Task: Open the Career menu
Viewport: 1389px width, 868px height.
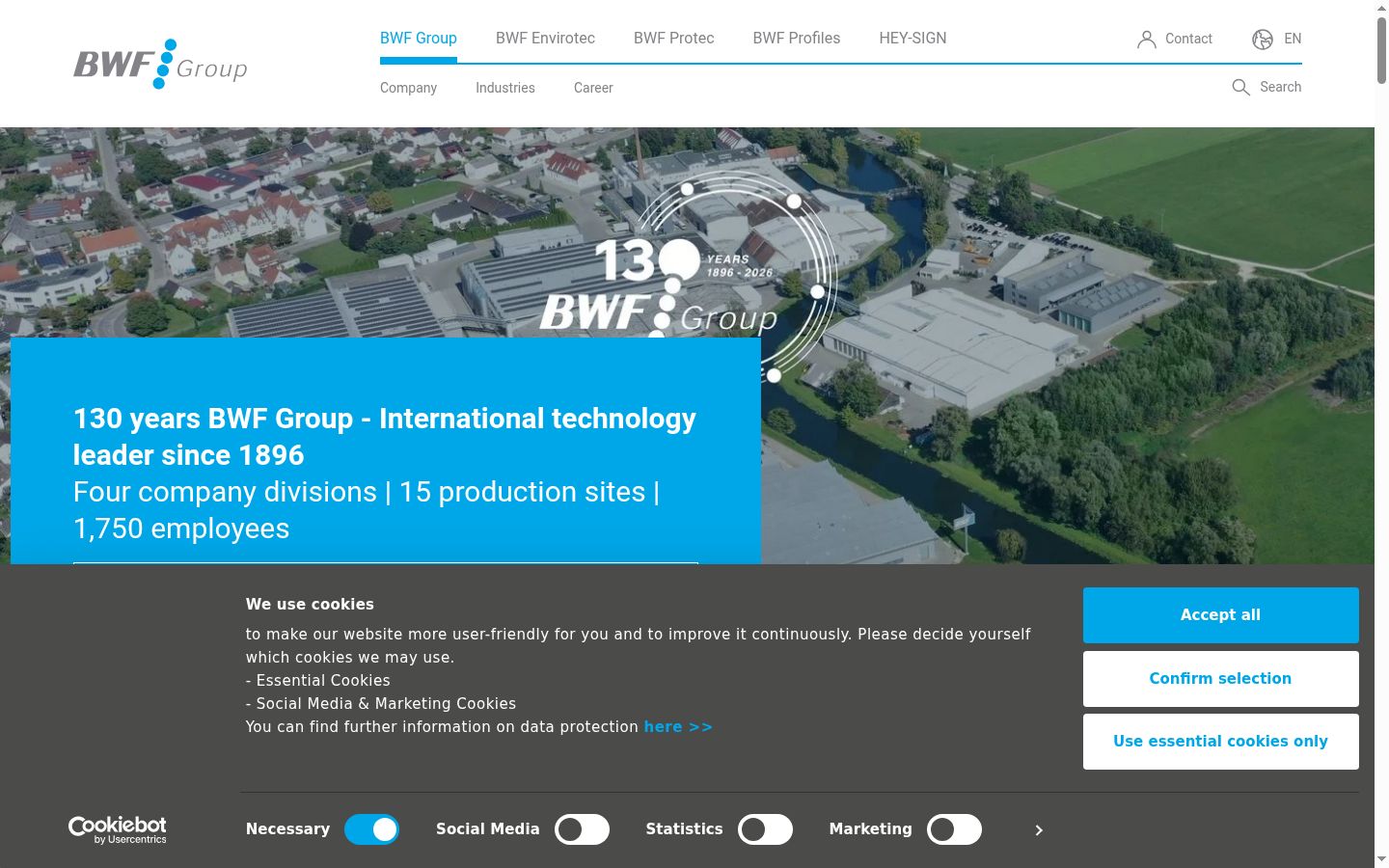Action: tap(593, 88)
